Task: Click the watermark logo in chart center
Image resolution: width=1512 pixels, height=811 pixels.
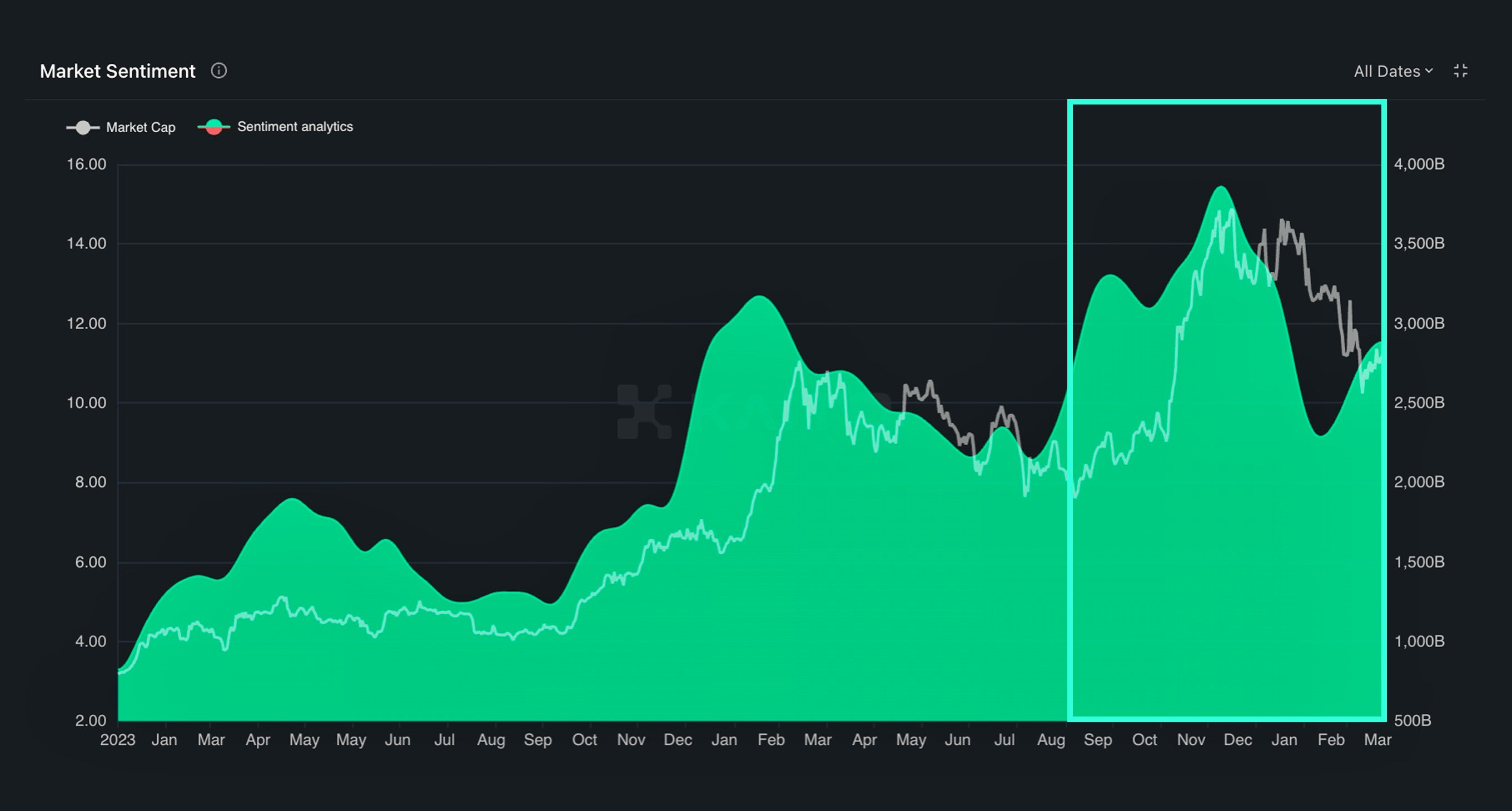Action: [x=644, y=411]
